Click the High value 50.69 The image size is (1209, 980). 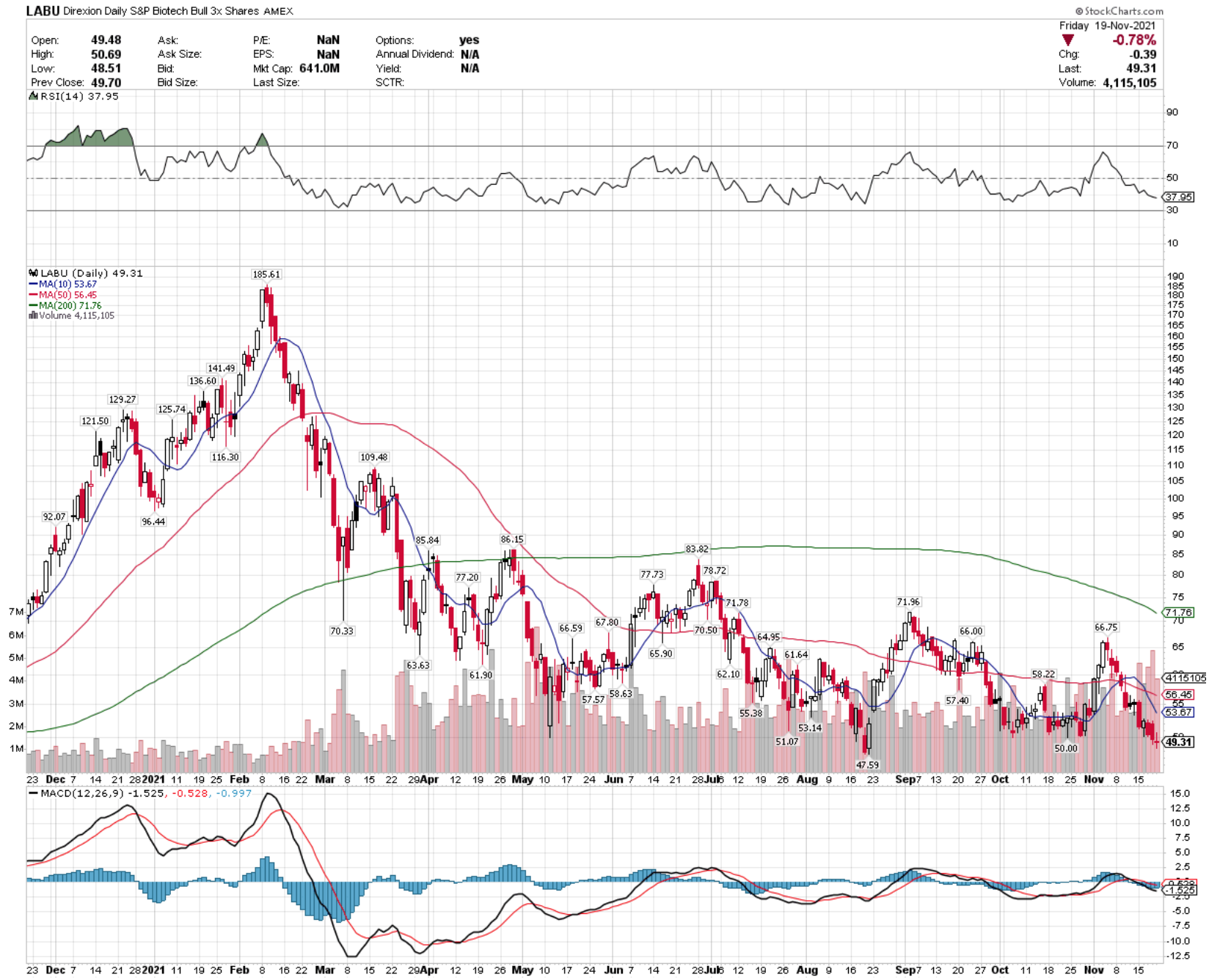pyautogui.click(x=106, y=54)
